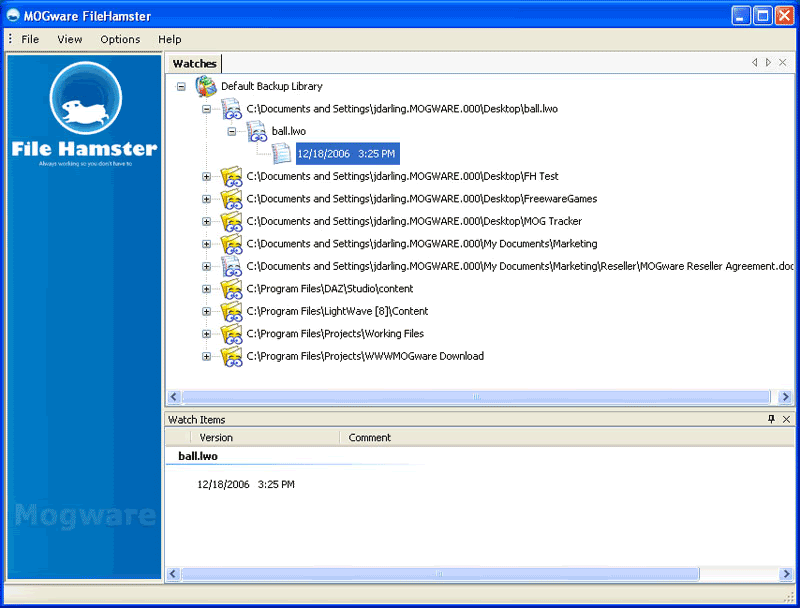Click the File Hamster logo

[x=84, y=110]
